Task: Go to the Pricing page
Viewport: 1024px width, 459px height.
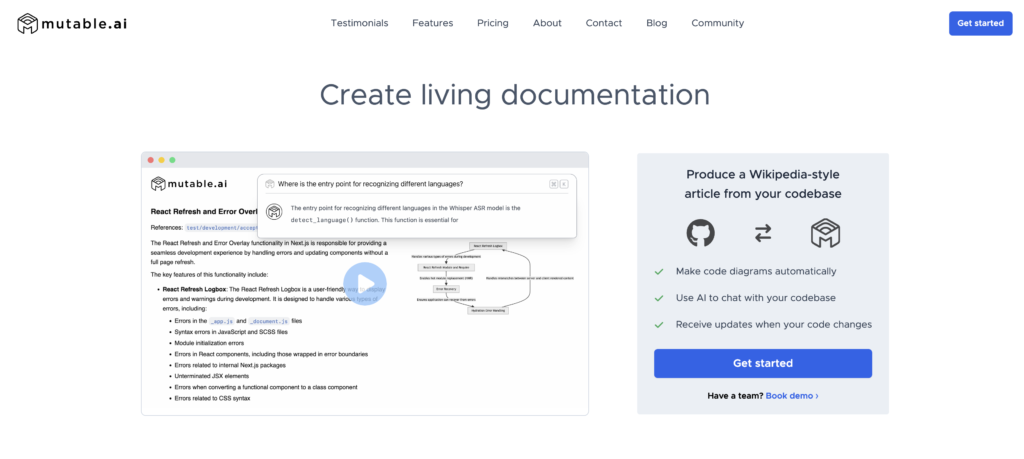Action: (x=492, y=23)
